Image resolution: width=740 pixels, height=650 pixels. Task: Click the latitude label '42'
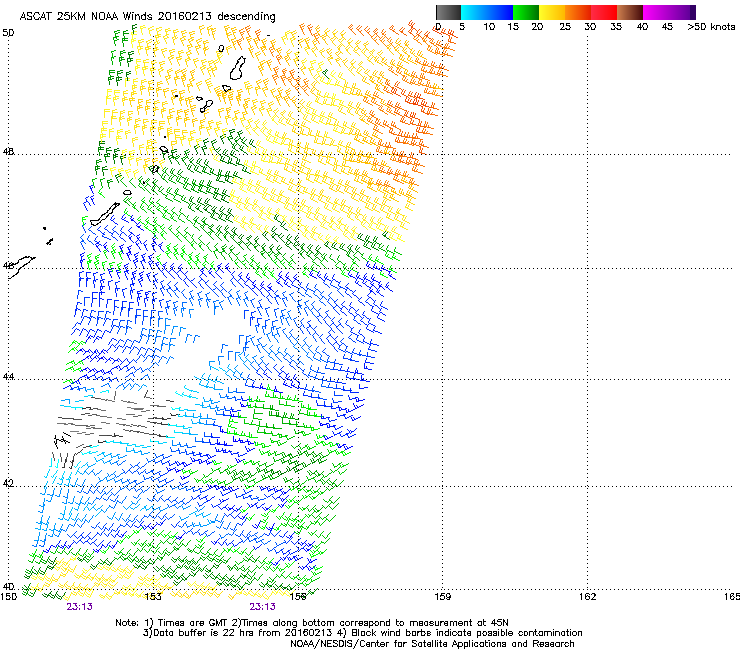[x=8, y=483]
